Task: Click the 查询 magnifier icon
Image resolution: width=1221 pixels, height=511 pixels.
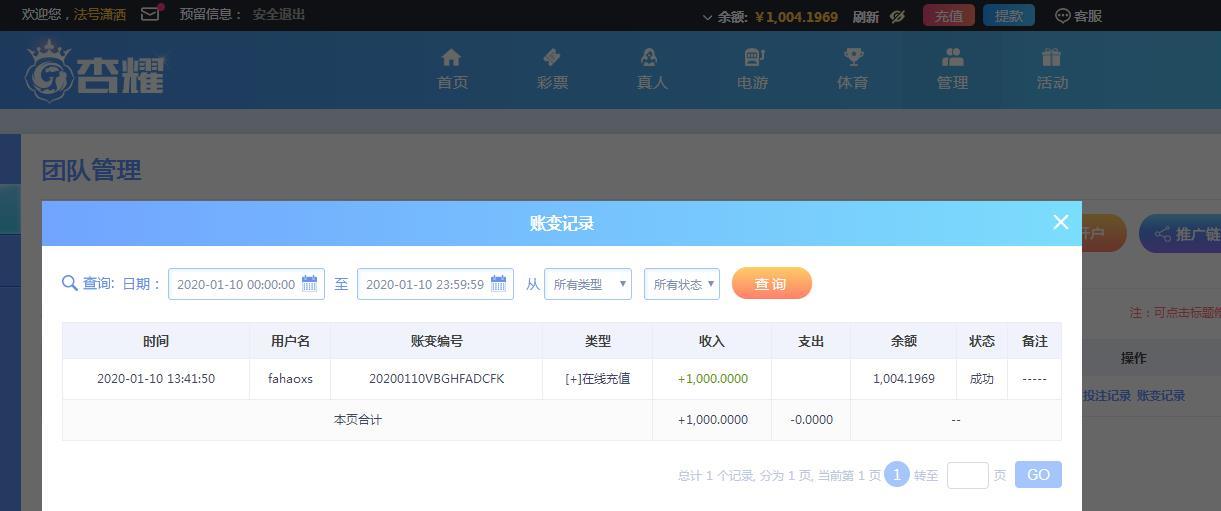Action: tap(70, 283)
